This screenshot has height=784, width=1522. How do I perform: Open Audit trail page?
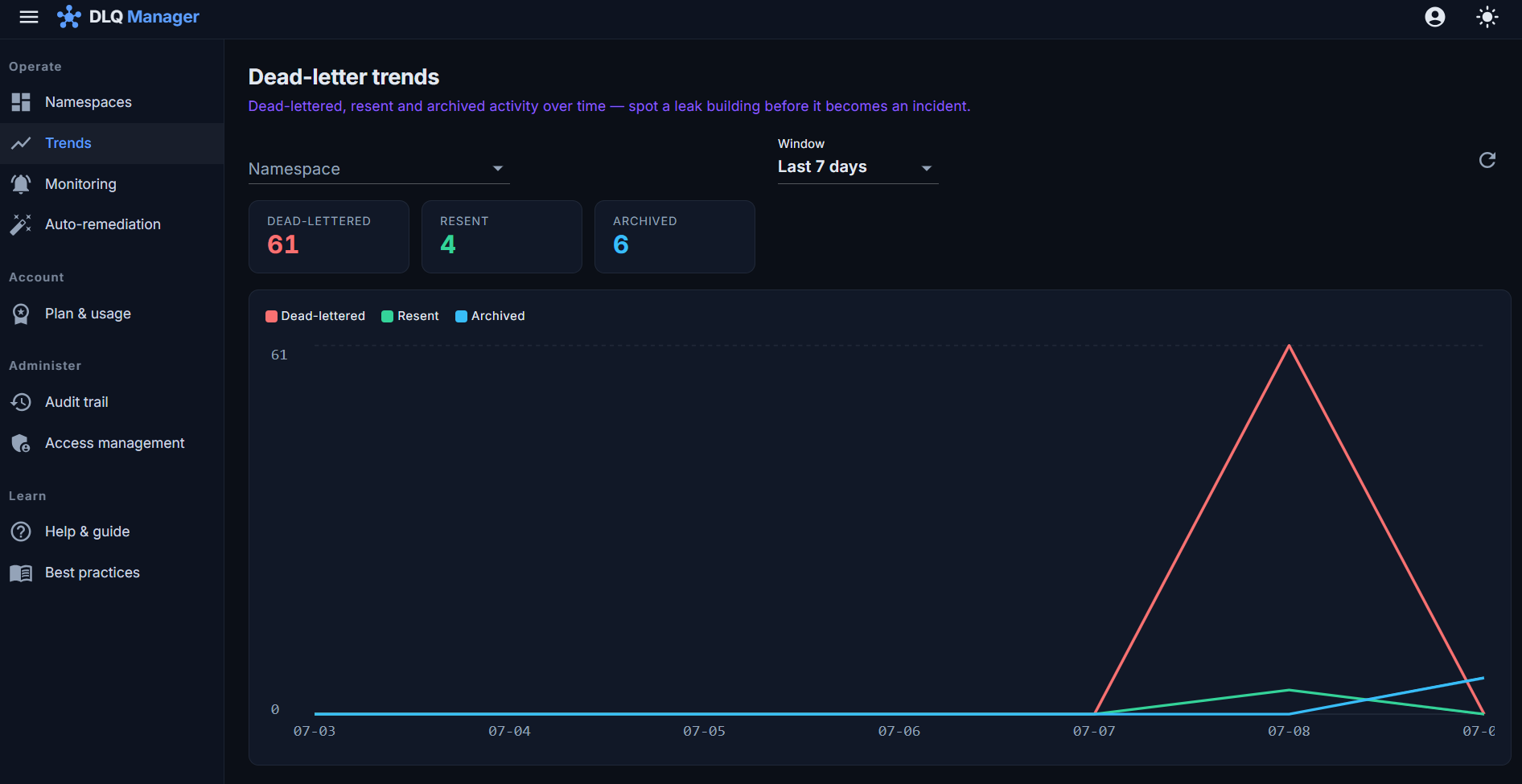tap(112, 402)
